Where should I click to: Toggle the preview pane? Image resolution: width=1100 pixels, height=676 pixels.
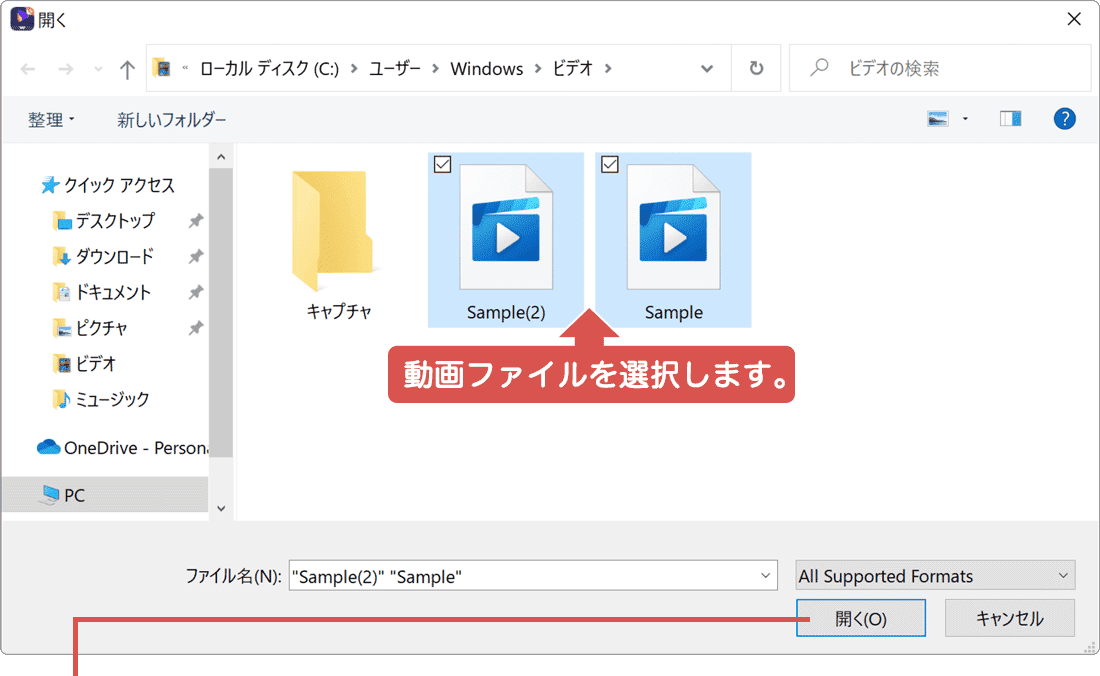[x=1010, y=118]
